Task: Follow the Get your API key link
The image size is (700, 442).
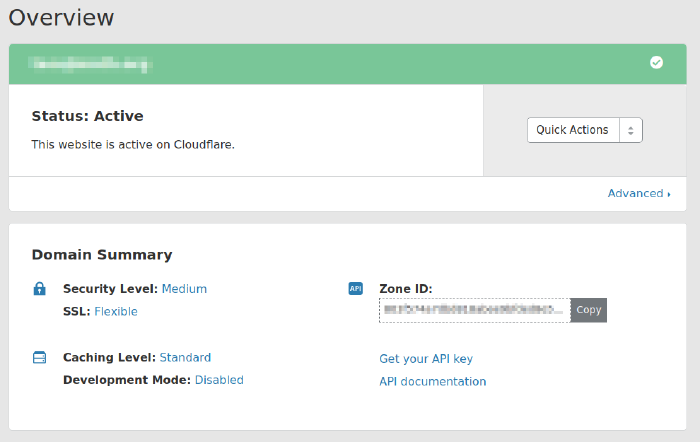Action: [x=426, y=359]
